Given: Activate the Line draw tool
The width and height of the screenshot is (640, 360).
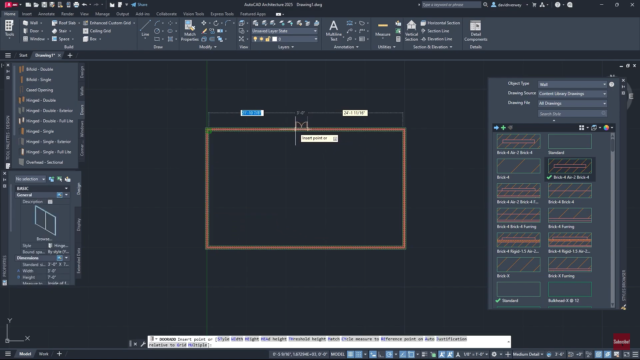Looking at the screenshot, I should click(x=145, y=29).
